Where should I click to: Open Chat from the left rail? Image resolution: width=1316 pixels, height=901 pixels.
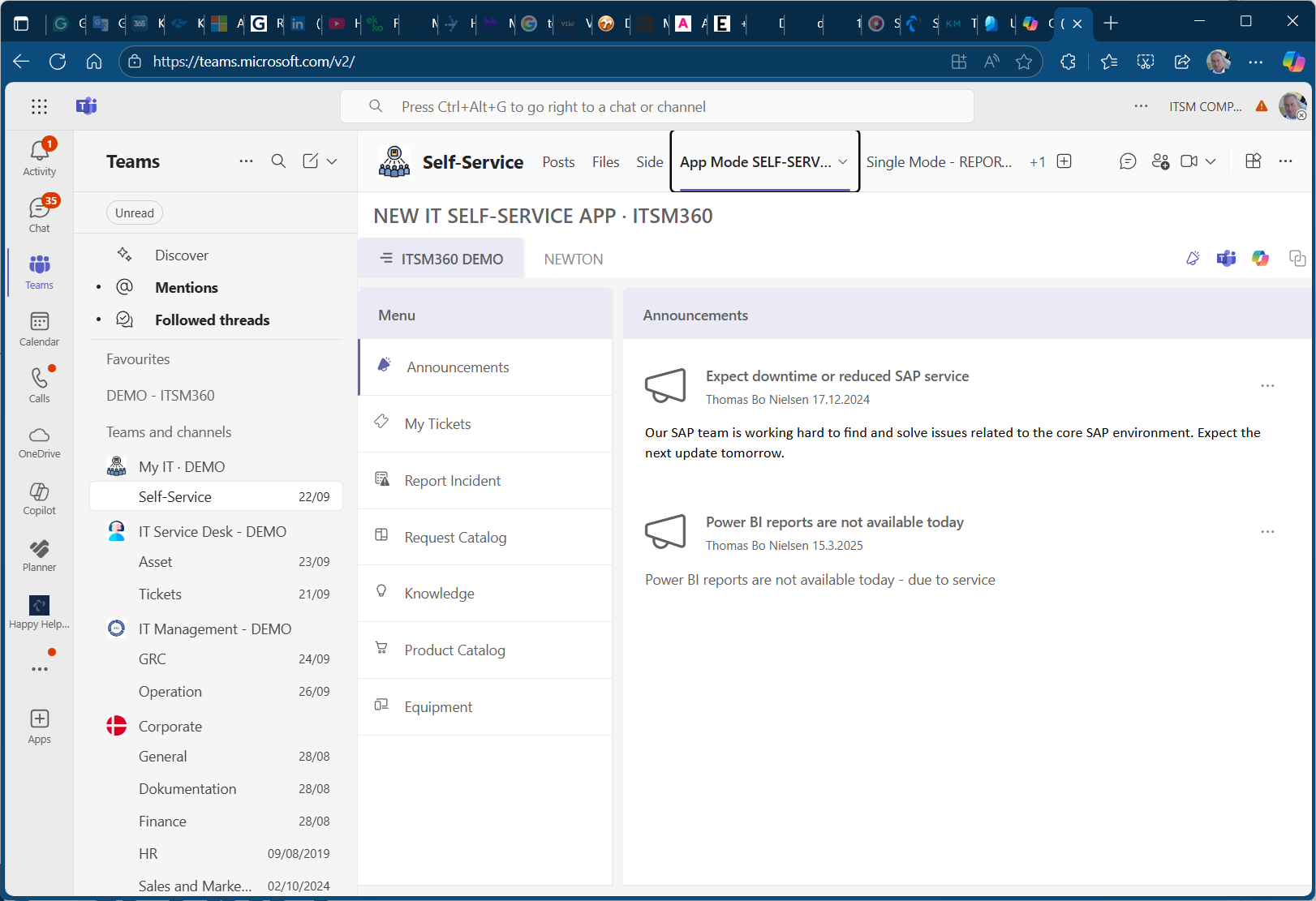tap(39, 211)
